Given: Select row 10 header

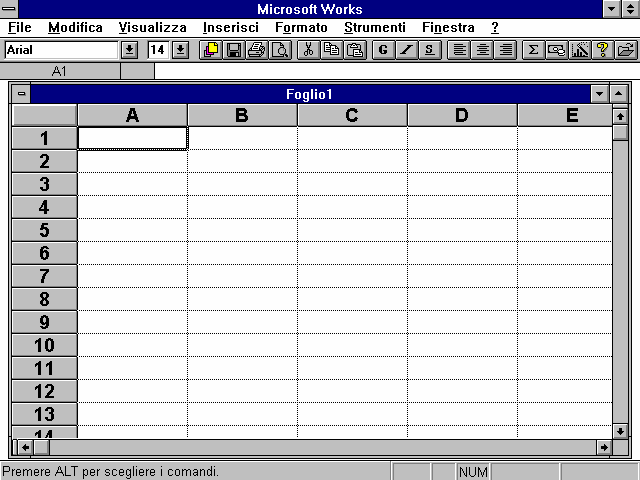Looking at the screenshot, I should (44, 345).
